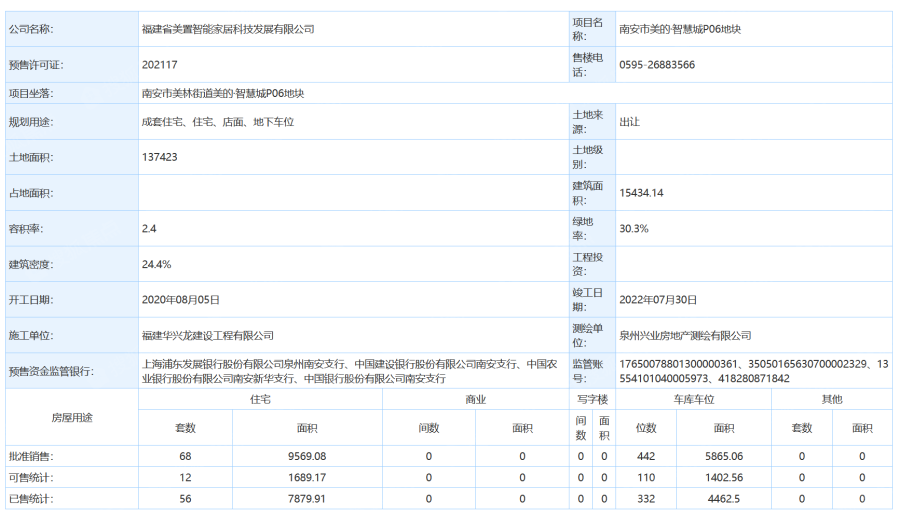Click the 占地面积 label
The height and width of the screenshot is (516, 900).
coord(31,193)
